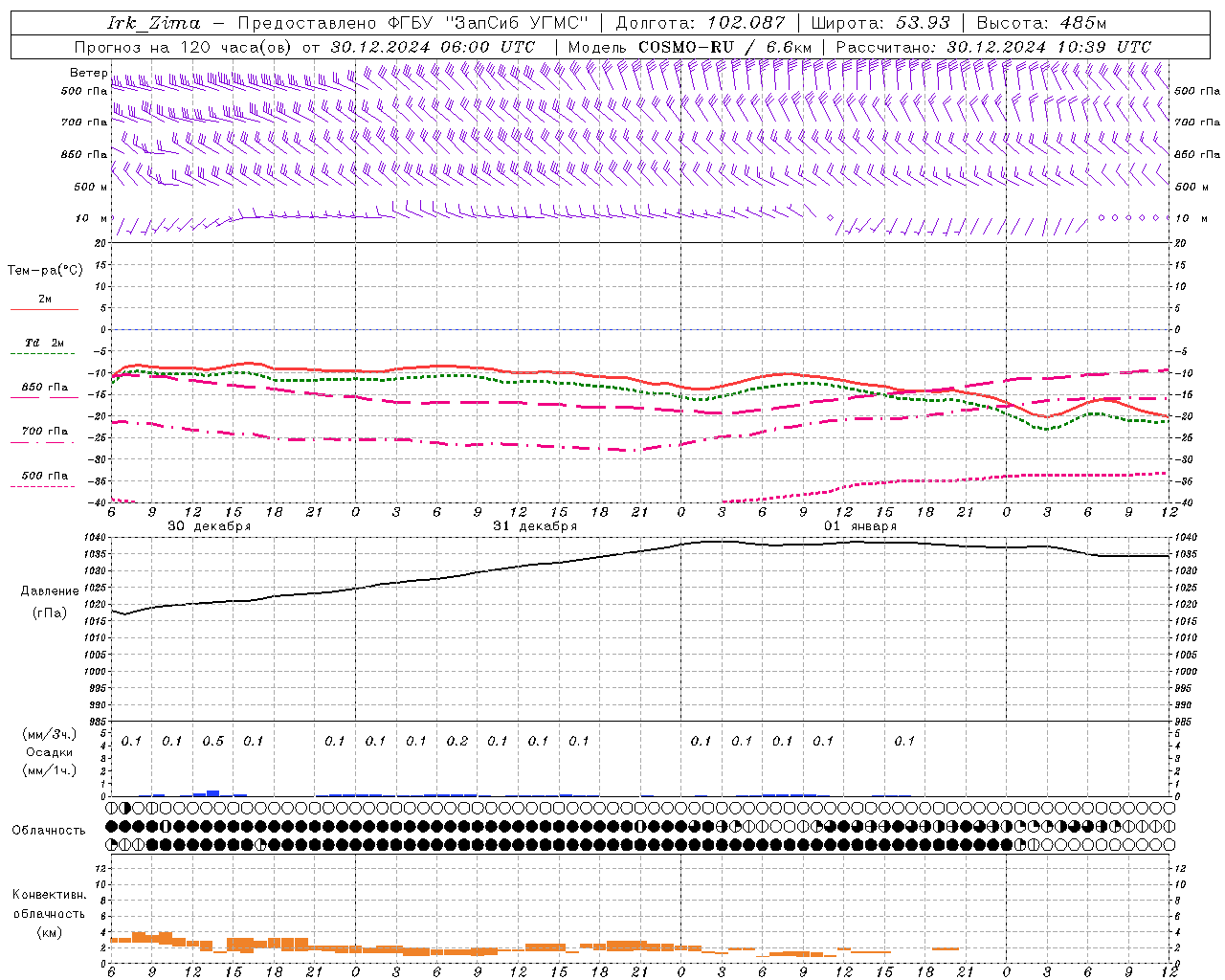Click the '850 гПа' temperature legend entry
Screen dimensions: 1225x980
45,388
